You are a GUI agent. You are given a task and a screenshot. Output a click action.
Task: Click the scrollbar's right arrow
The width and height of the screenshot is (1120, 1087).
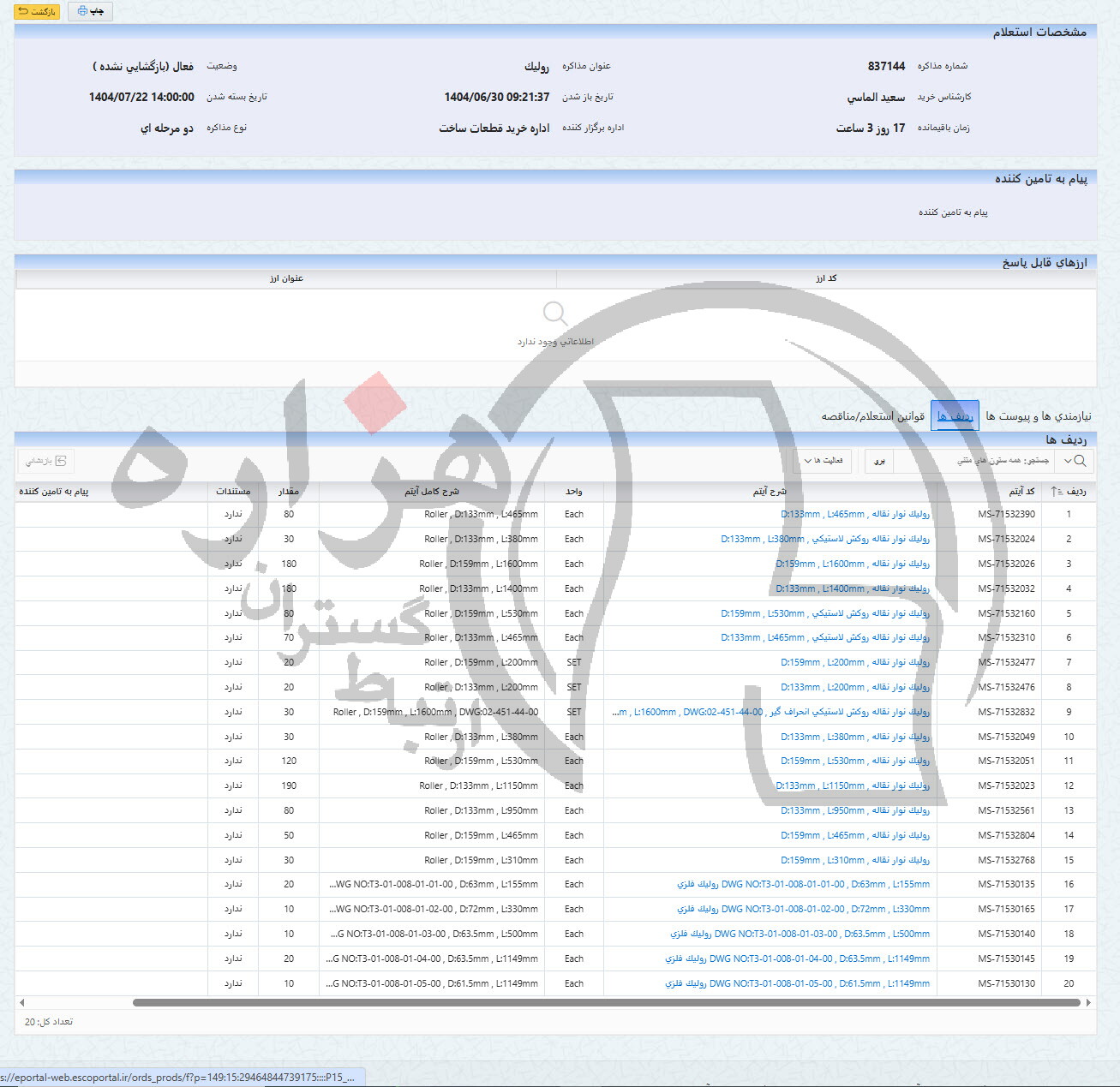(x=1088, y=1002)
